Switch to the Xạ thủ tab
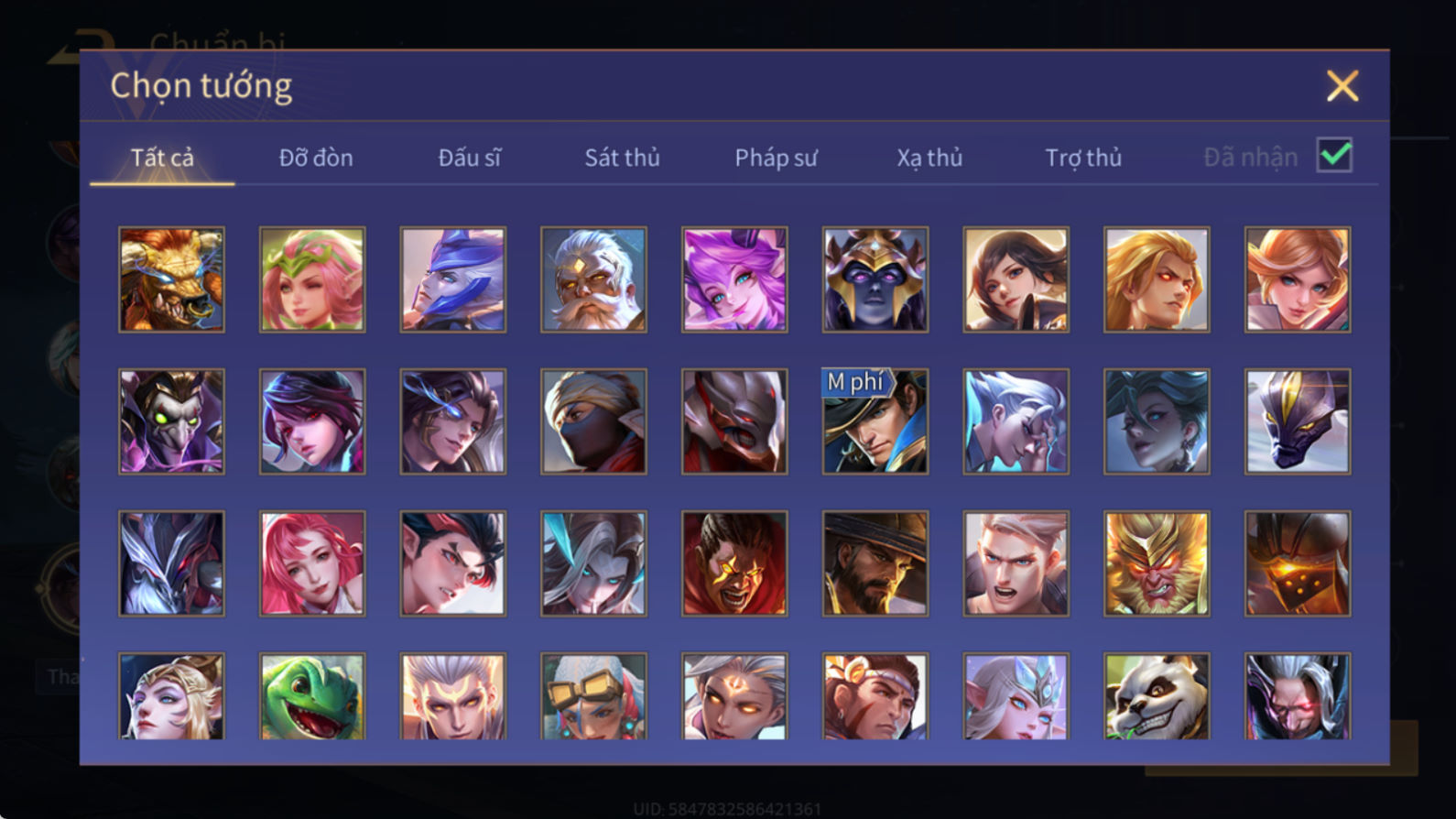This screenshot has height=819, width=1456. (x=929, y=158)
